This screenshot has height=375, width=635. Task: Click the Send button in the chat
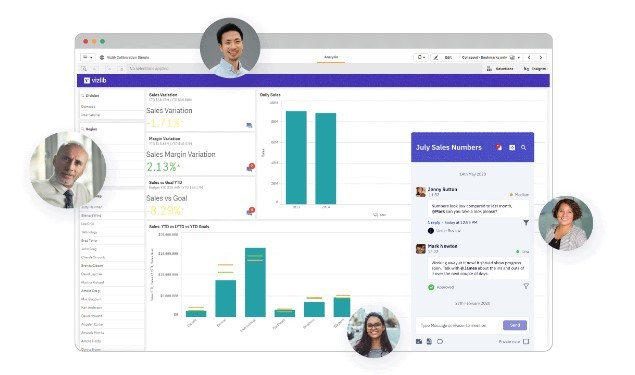[515, 325]
